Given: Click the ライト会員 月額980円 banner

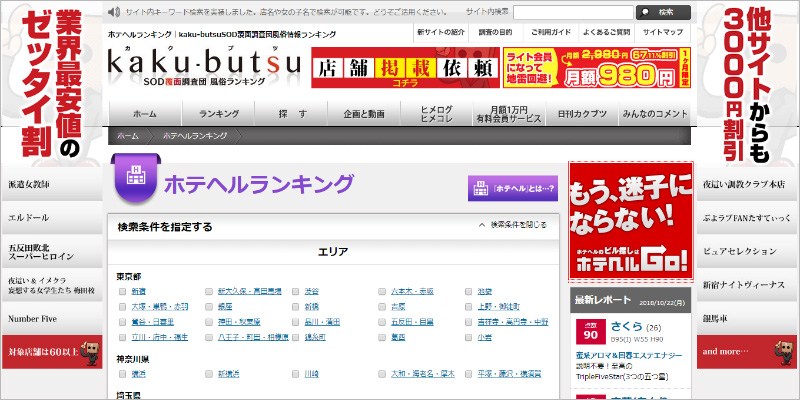Looking at the screenshot, I should (x=597, y=67).
